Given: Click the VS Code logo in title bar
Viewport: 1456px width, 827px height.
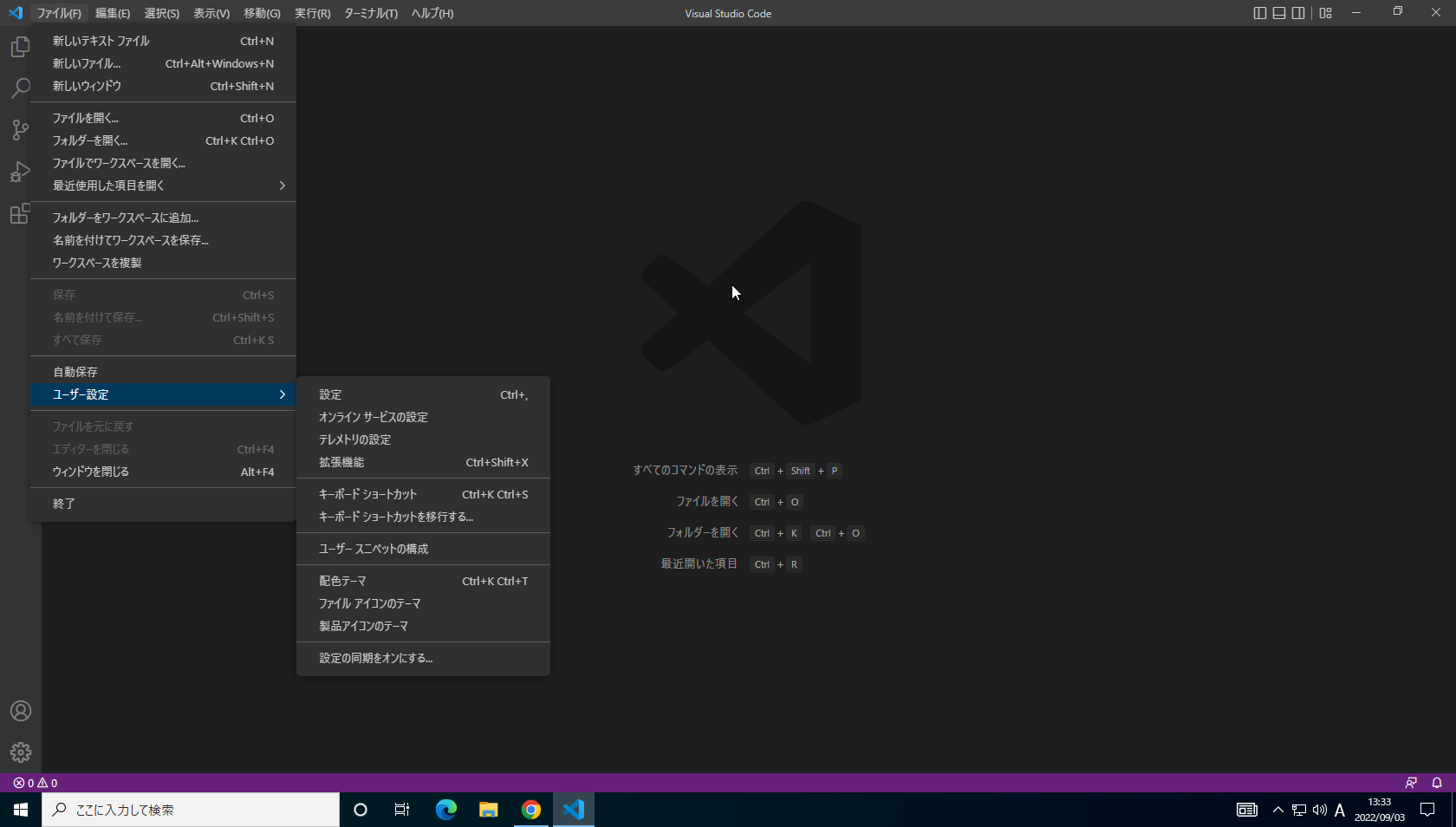Looking at the screenshot, I should point(16,13).
